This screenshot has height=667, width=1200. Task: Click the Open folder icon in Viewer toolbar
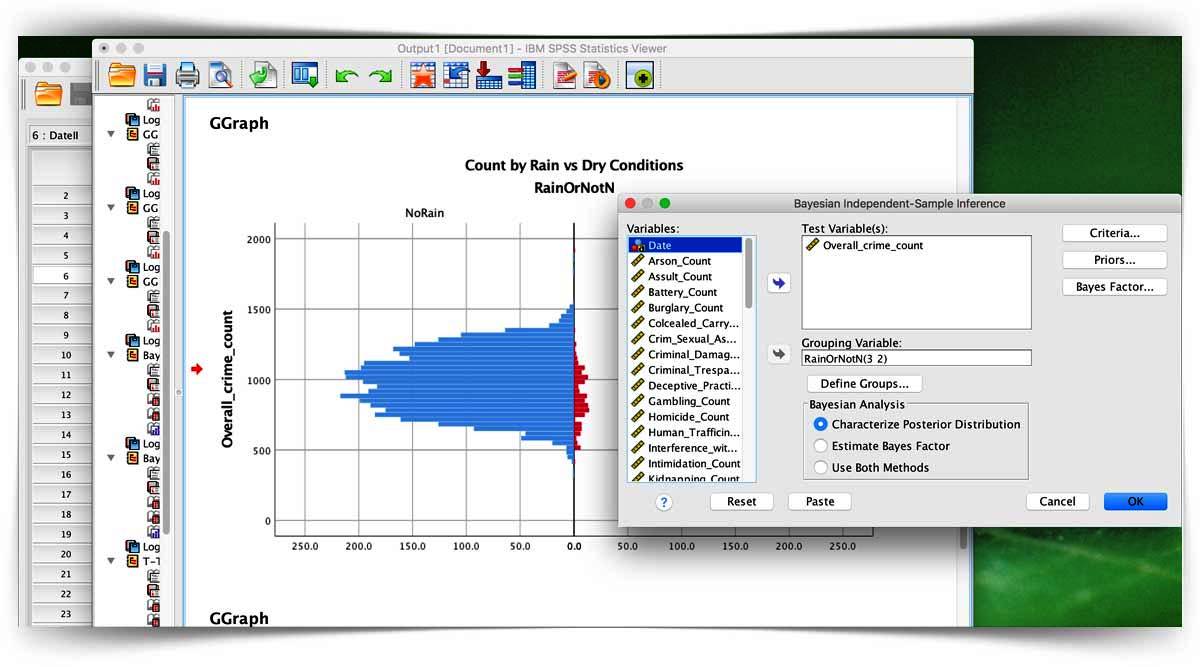pyautogui.click(x=122, y=75)
